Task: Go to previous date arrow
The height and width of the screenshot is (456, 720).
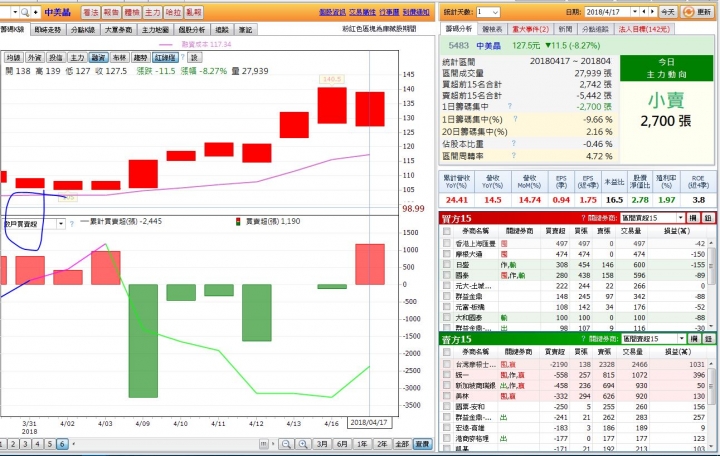Action: (644, 12)
